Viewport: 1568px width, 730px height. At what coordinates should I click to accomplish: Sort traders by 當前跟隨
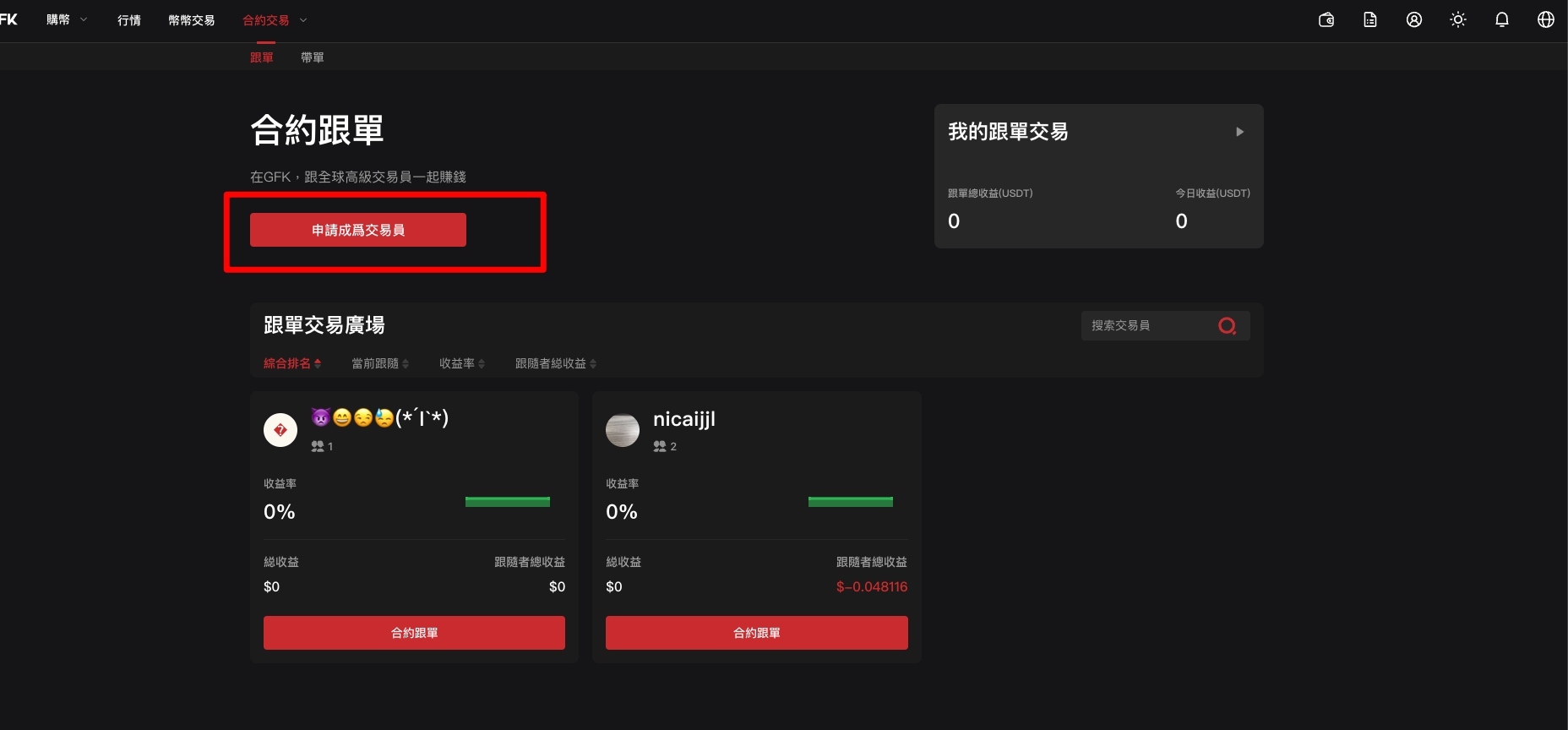point(379,363)
